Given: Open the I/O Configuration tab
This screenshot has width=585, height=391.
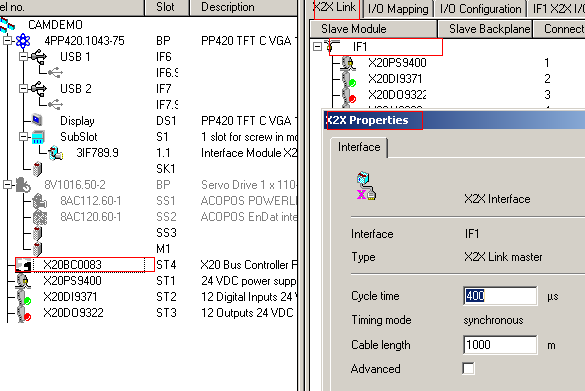Looking at the screenshot, I should 481,9.
